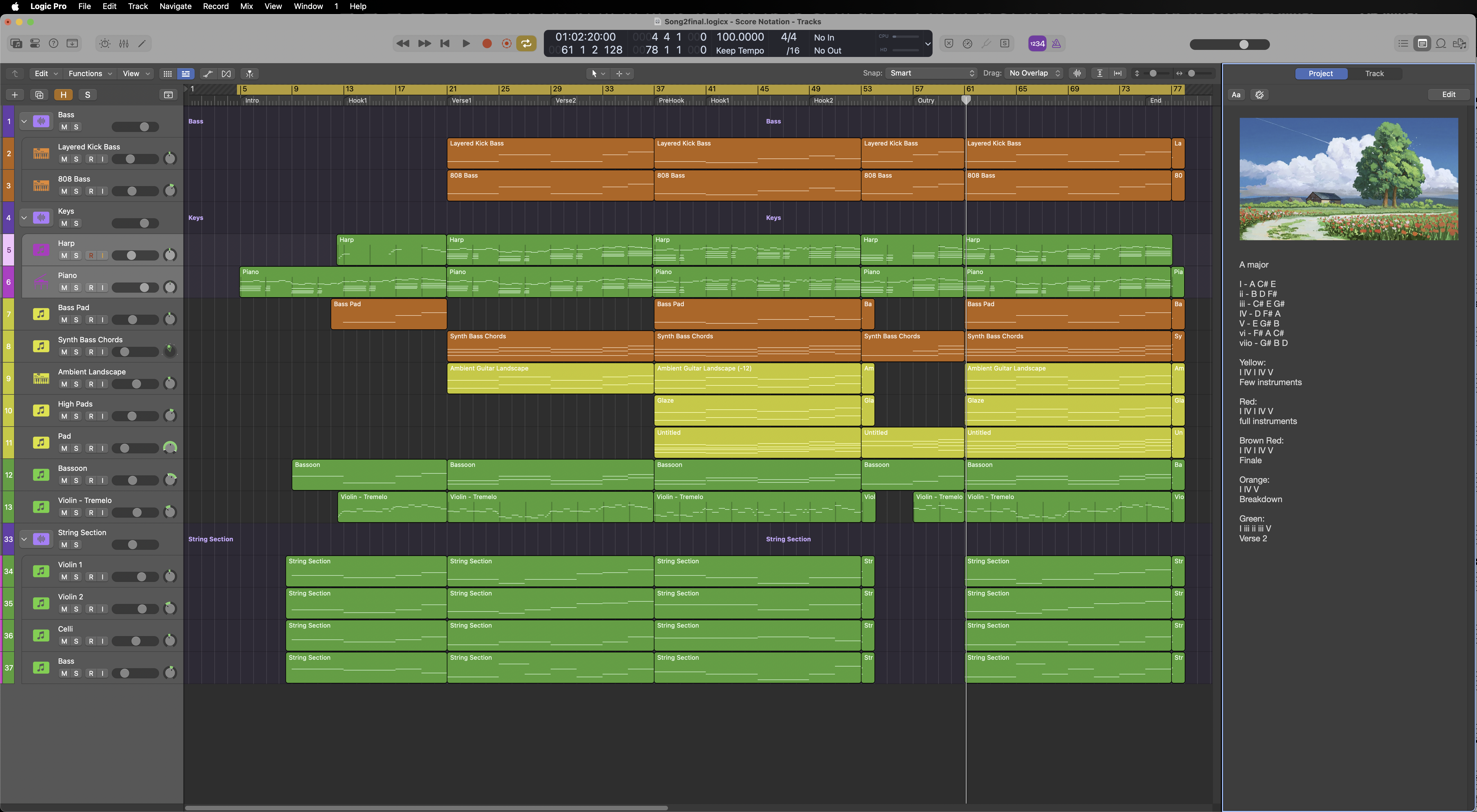This screenshot has width=1477, height=812.
Task: Select the Glaze region at PreHook
Action: [x=757, y=410]
